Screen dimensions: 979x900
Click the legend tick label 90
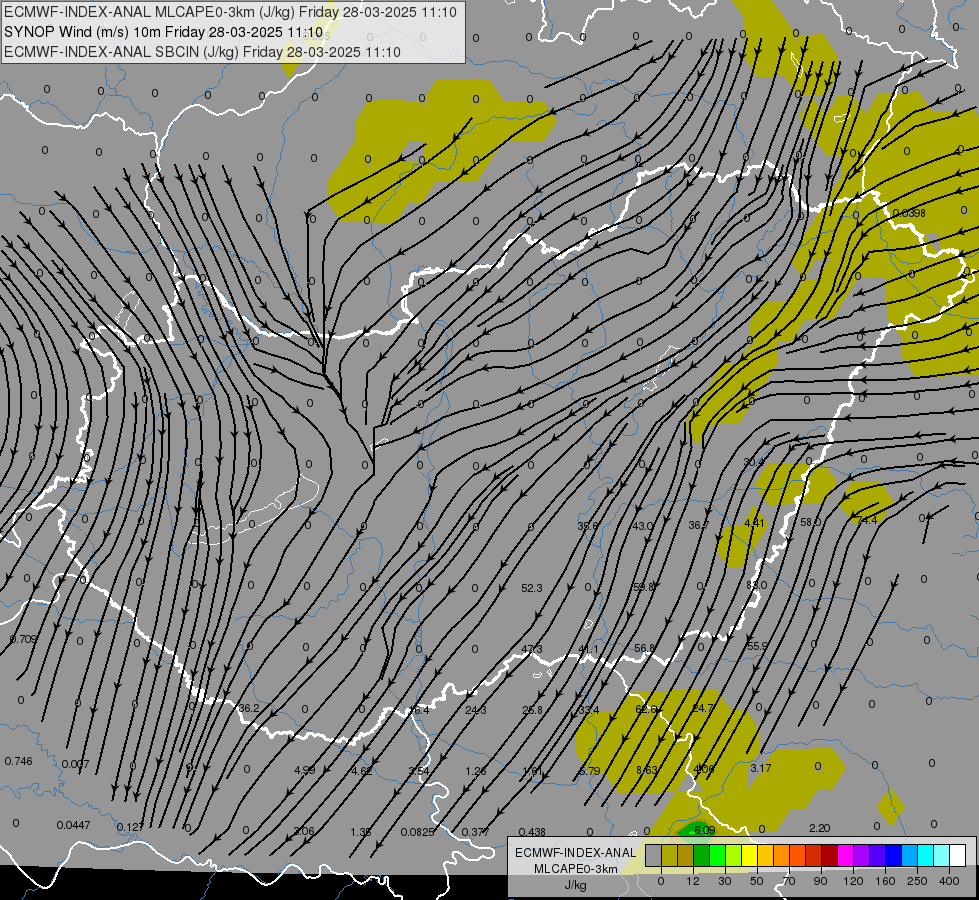[x=820, y=881]
